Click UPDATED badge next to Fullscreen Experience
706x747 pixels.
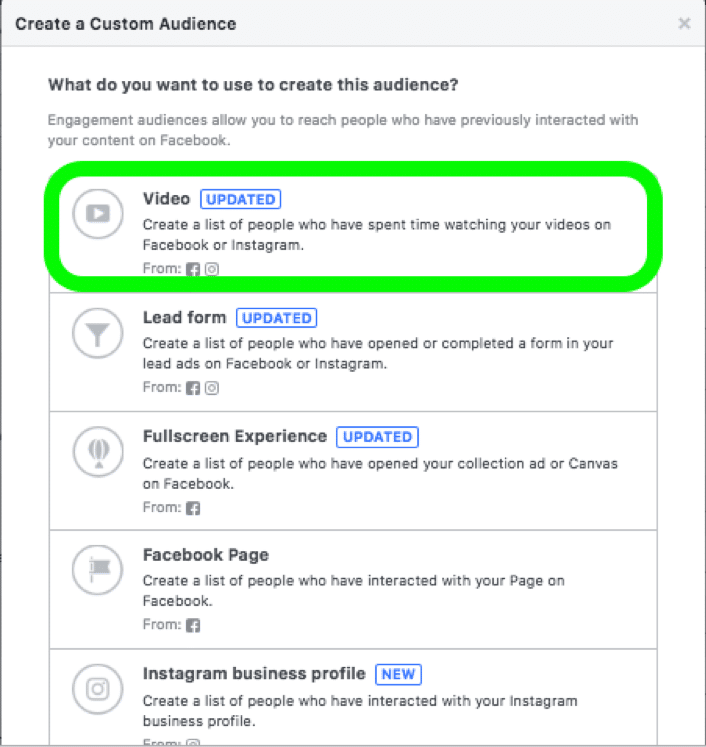coord(377,437)
